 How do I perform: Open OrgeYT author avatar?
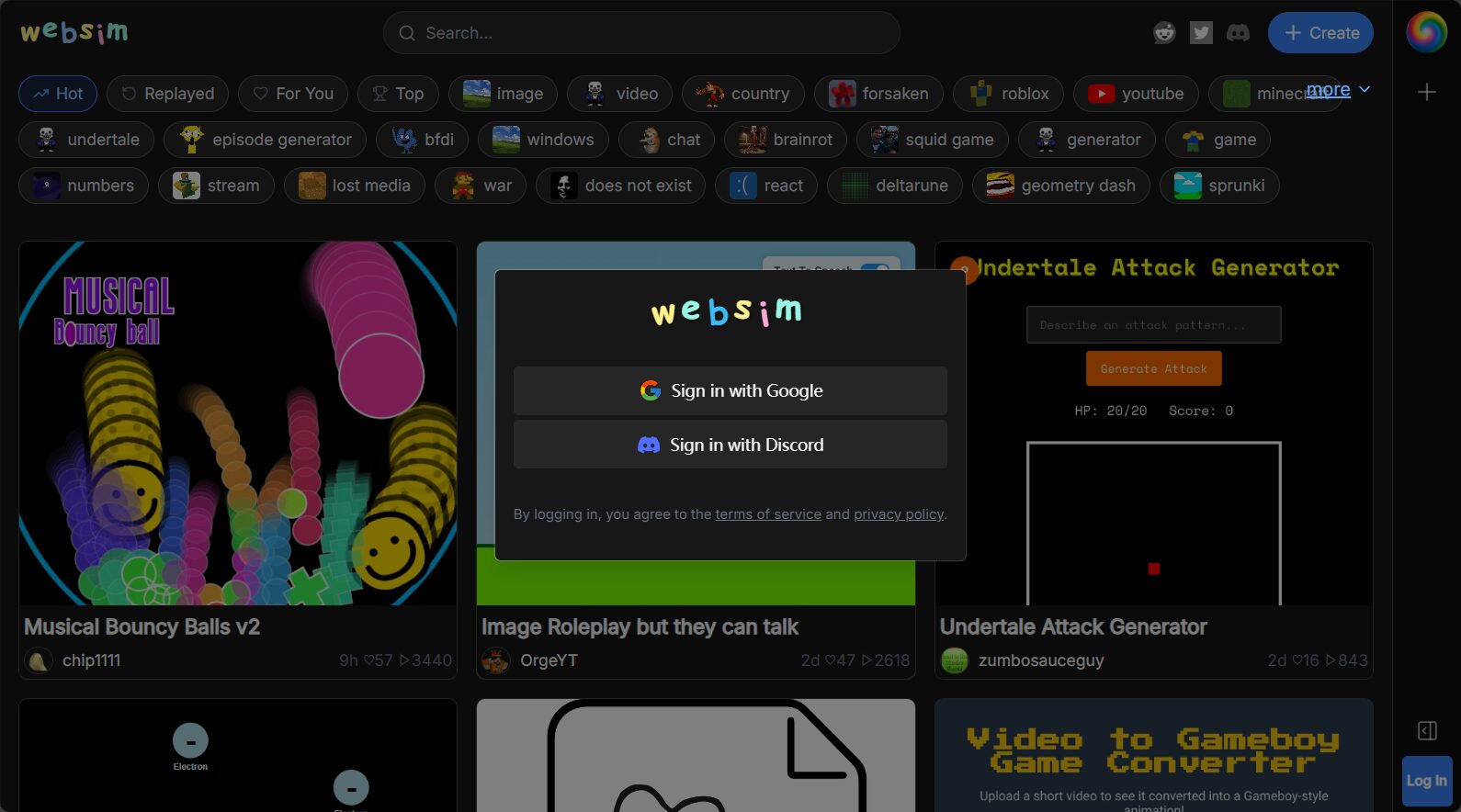pos(496,660)
